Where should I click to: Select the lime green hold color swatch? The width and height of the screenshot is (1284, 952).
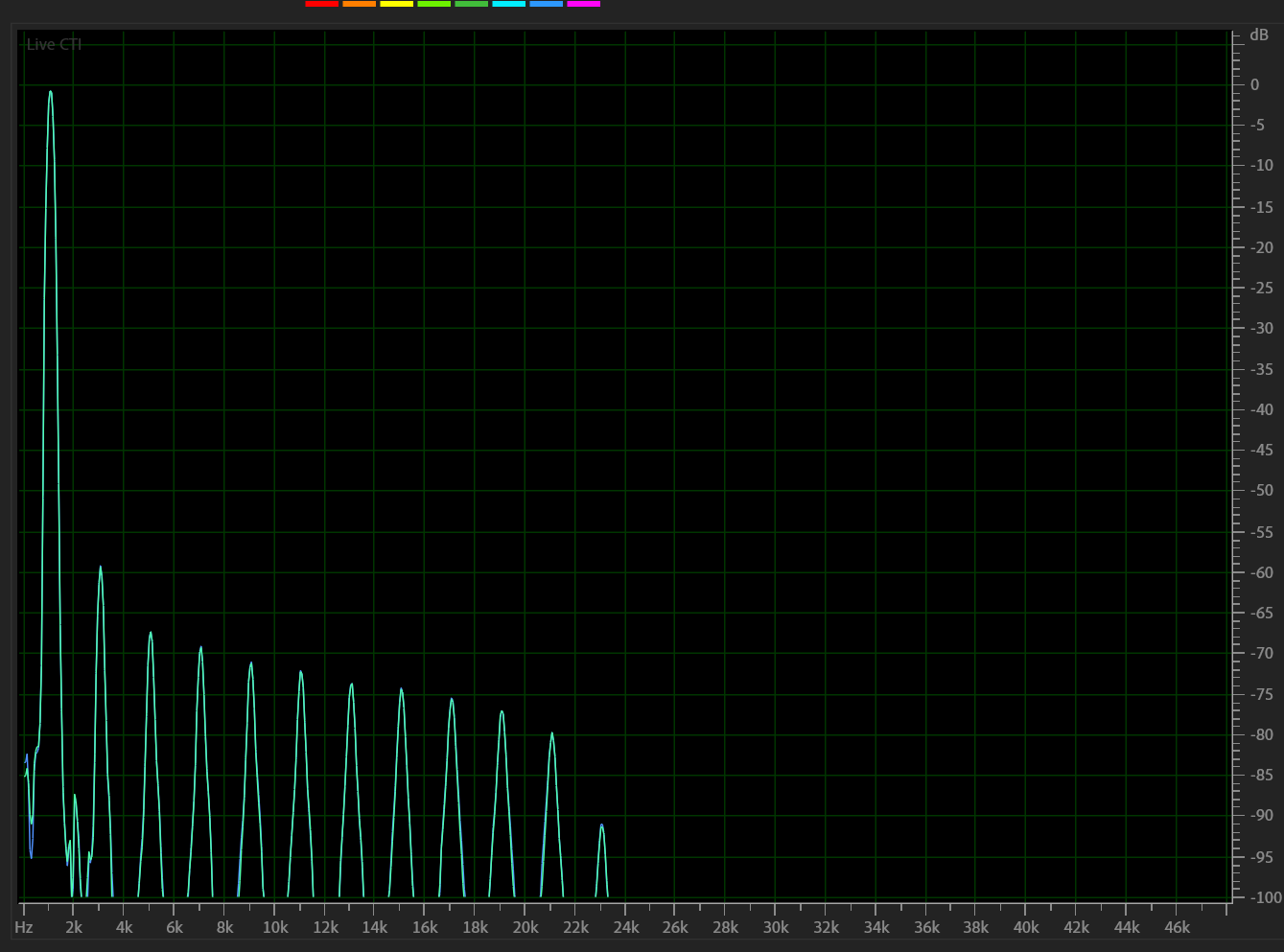pos(433,4)
